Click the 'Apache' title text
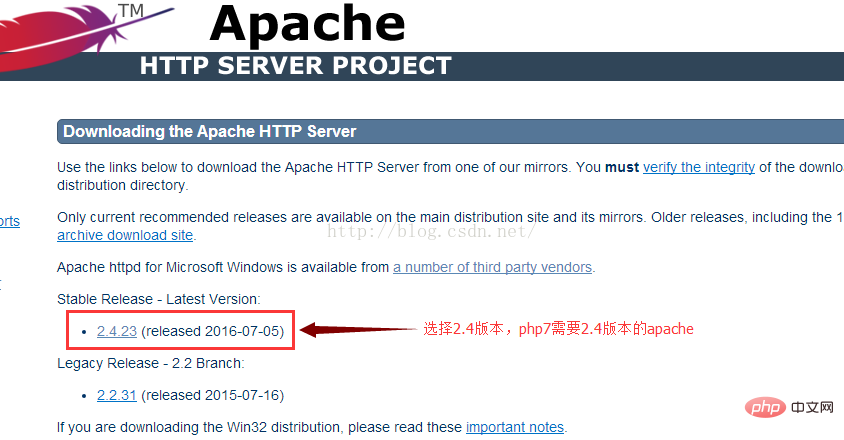Image resolution: width=844 pixels, height=440 pixels. click(307, 24)
